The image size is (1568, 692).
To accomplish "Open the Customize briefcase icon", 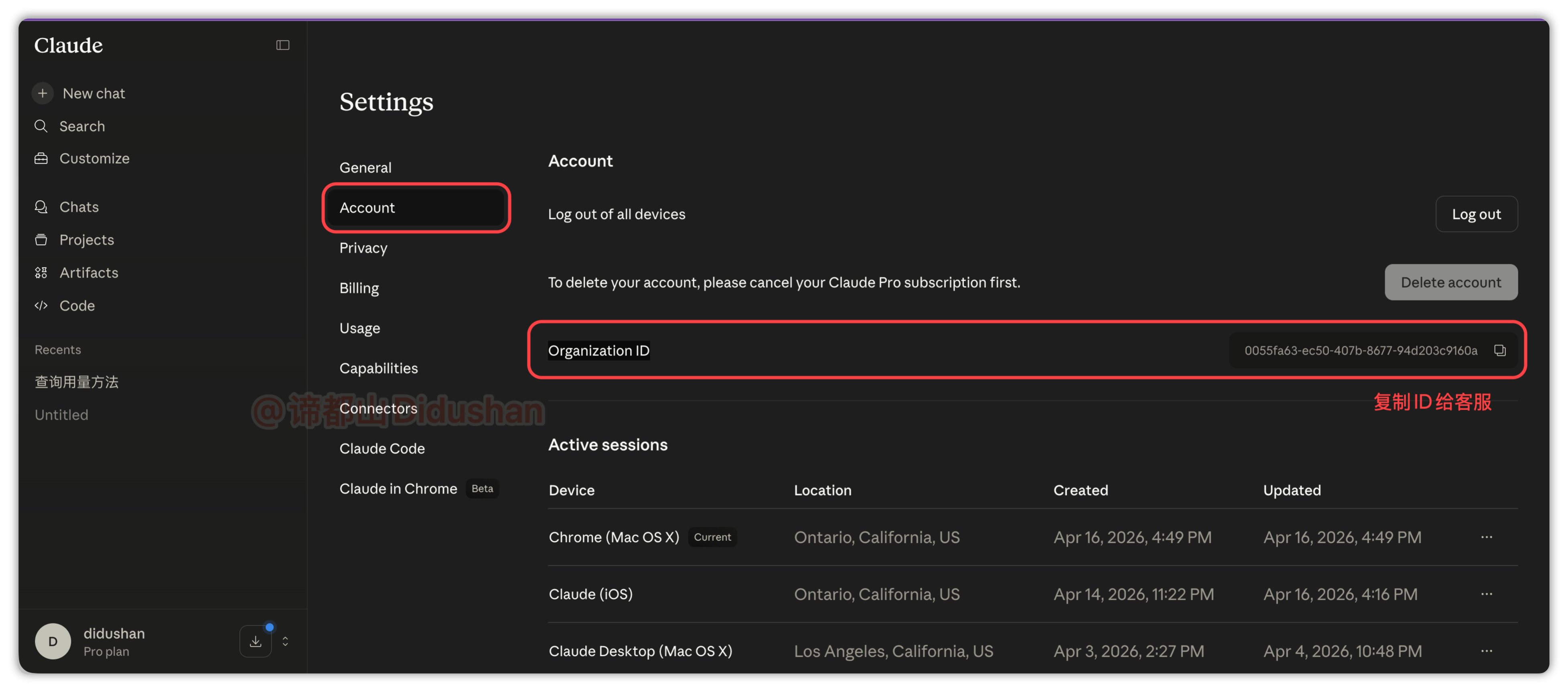I will click(x=41, y=158).
